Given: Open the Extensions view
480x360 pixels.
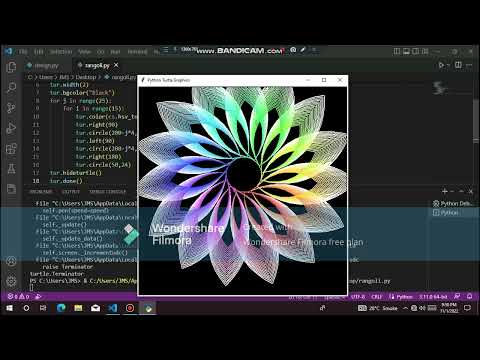Looking at the screenshot, I should tap(11, 149).
